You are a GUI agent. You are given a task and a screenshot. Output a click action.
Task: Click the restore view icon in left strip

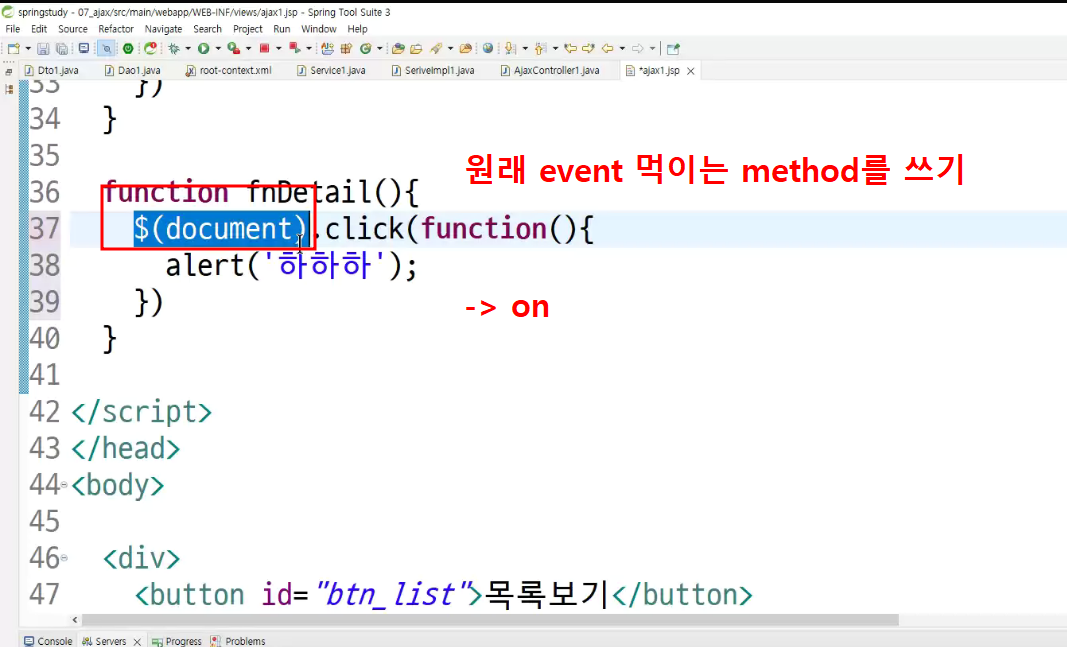click(x=9, y=72)
